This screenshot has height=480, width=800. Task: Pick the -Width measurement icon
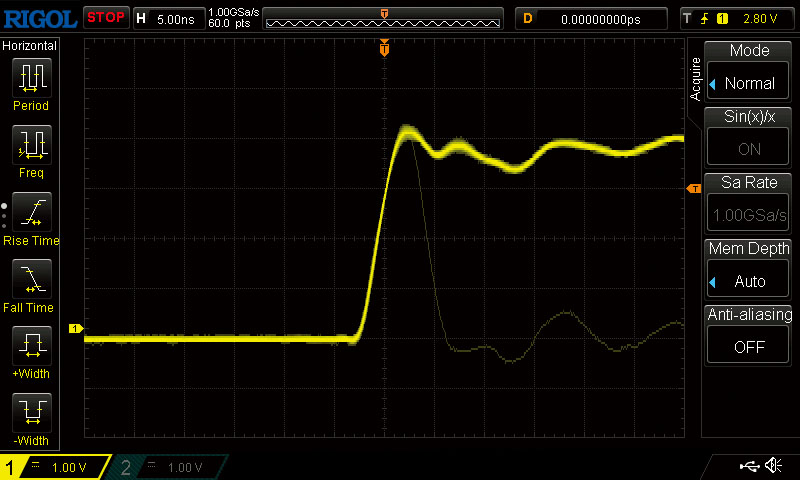[30, 414]
